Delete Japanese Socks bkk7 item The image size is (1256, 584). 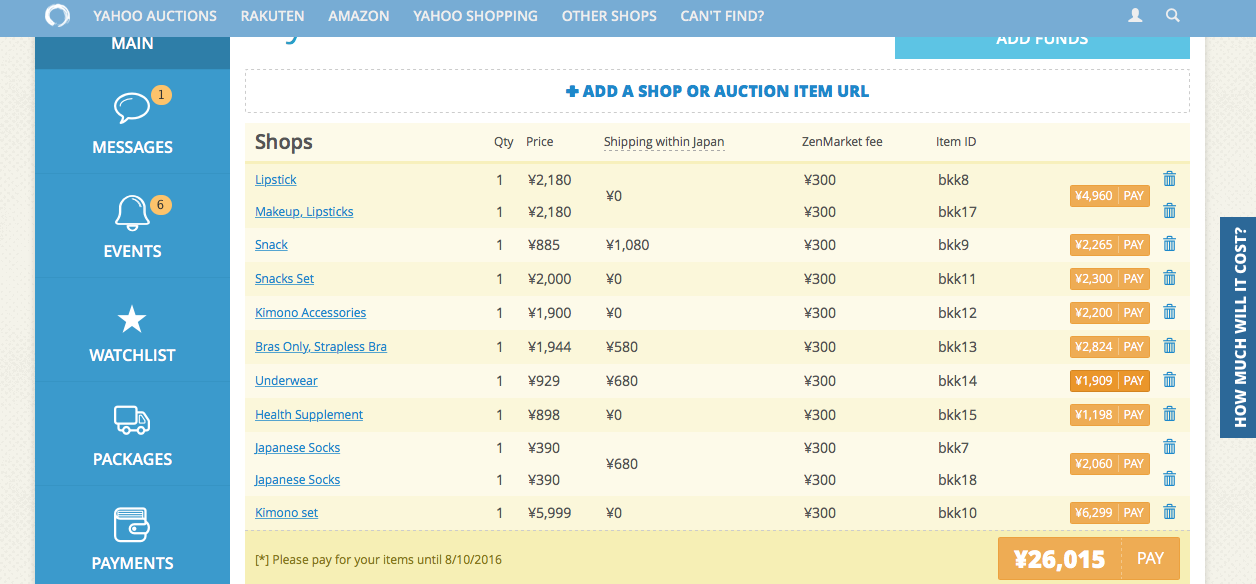(1169, 447)
